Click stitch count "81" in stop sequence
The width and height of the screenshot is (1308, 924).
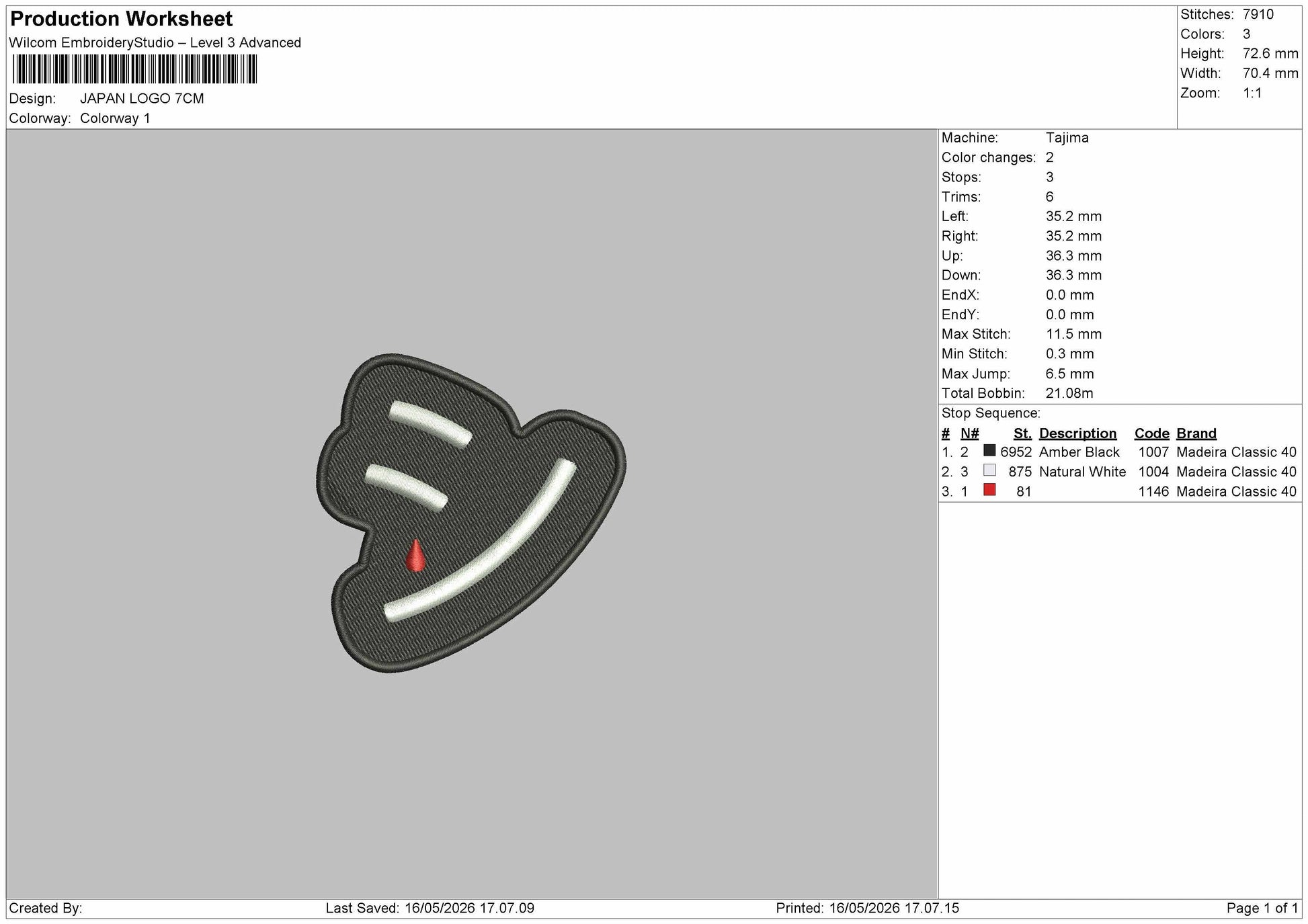click(1024, 492)
